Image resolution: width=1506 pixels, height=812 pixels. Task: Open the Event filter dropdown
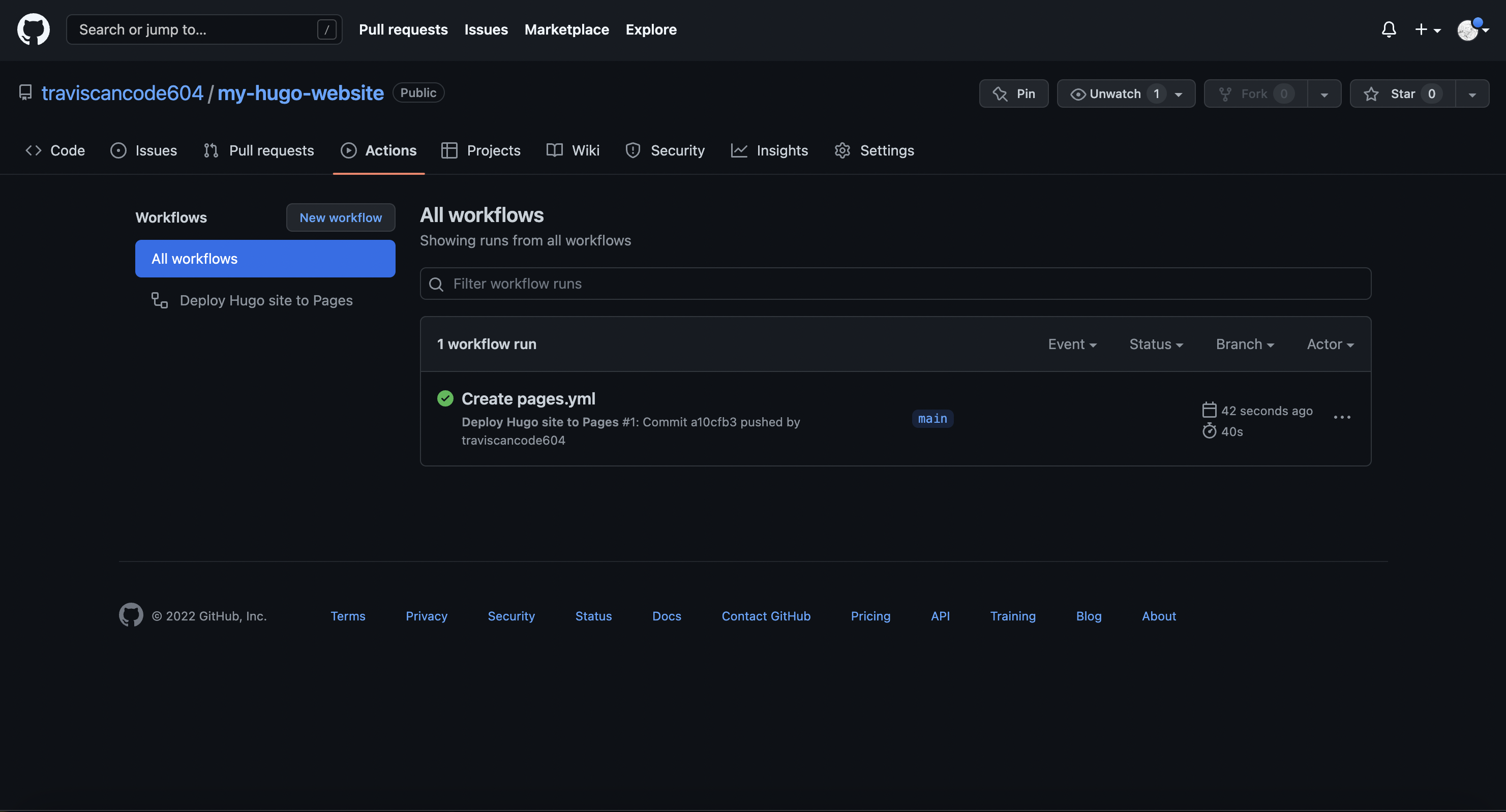(x=1072, y=344)
